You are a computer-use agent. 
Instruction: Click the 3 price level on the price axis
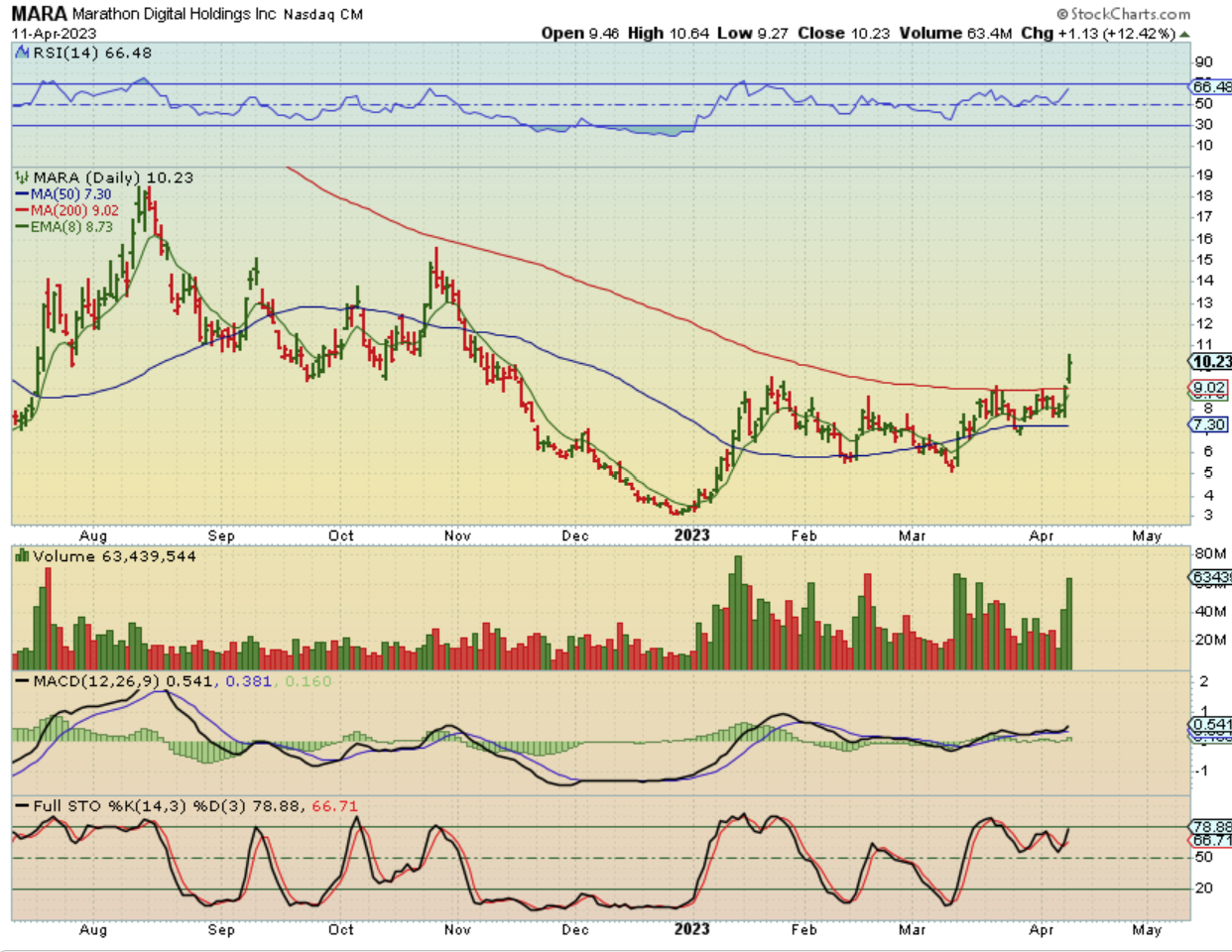[1207, 516]
